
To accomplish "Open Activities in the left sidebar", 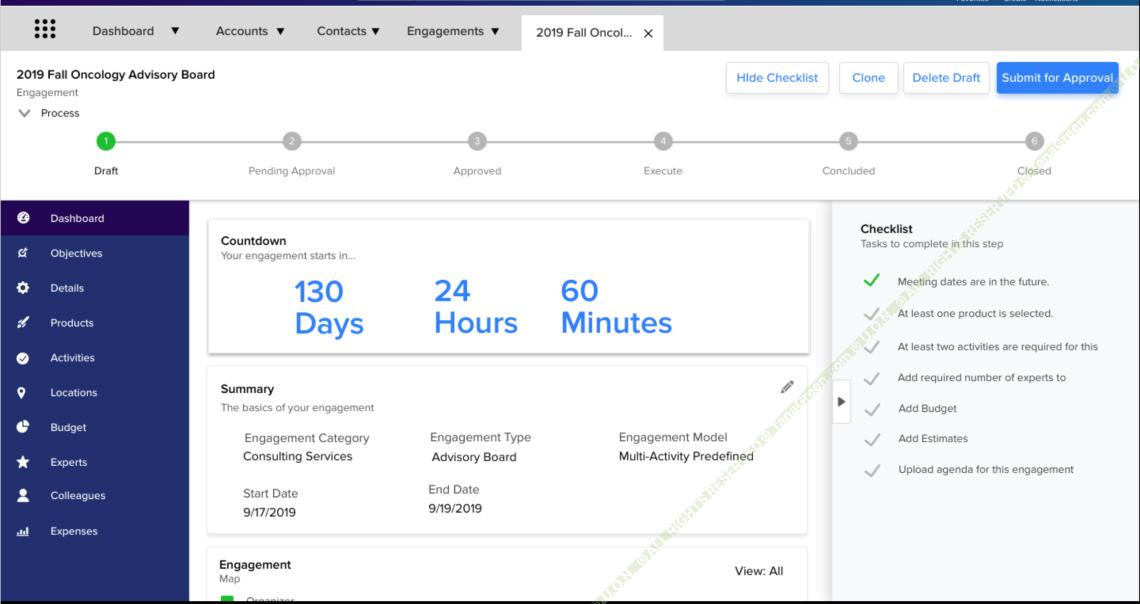I will tap(95, 358).
